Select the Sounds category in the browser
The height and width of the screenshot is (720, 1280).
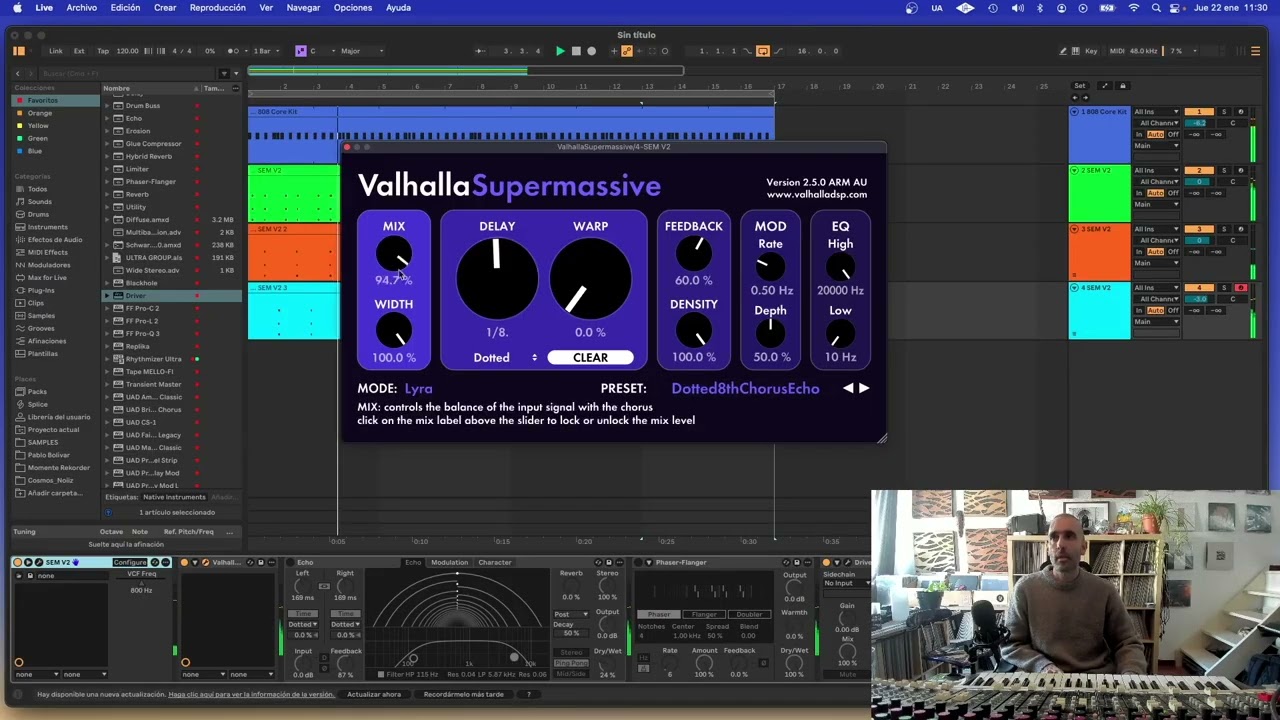pos(40,202)
